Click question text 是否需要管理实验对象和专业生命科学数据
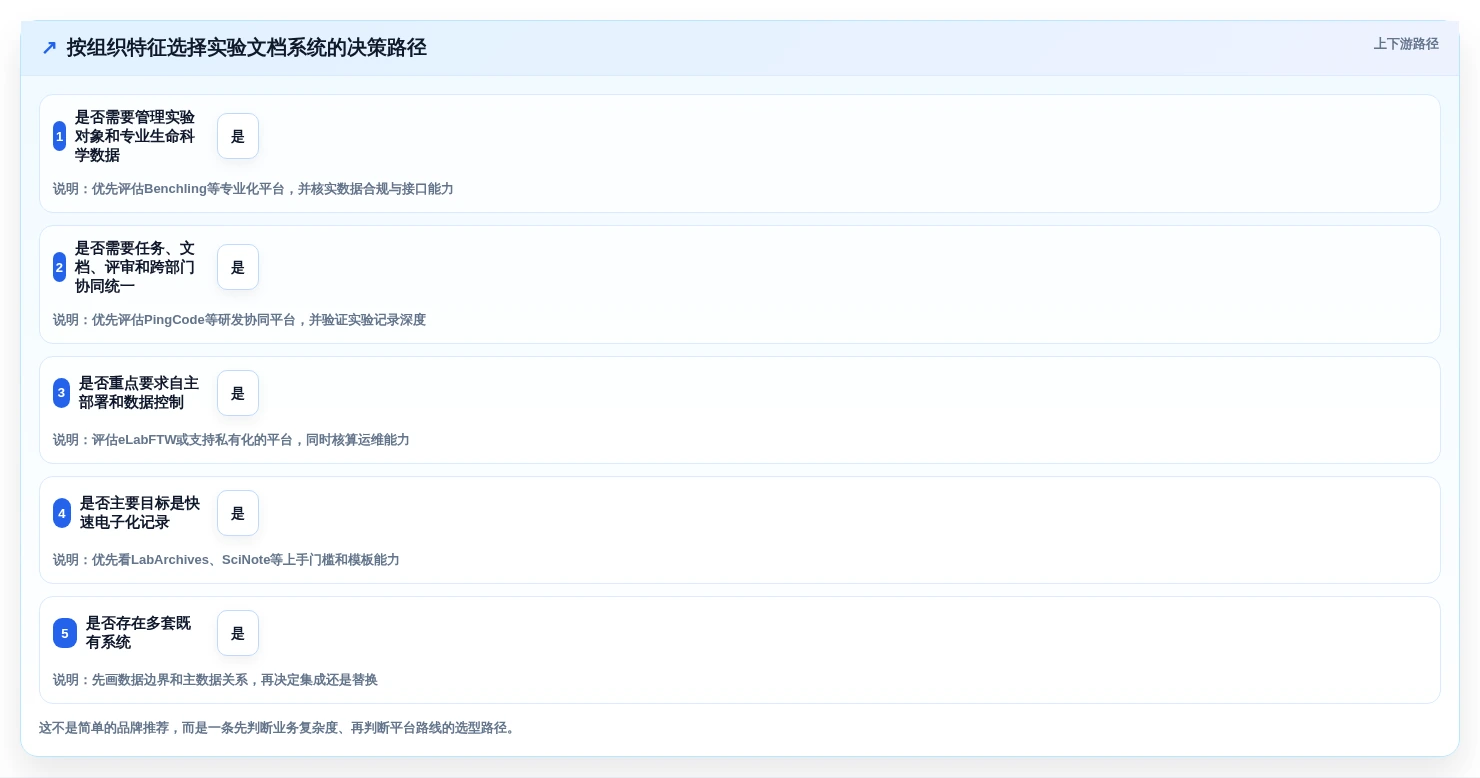1480x778 pixels. click(x=136, y=136)
